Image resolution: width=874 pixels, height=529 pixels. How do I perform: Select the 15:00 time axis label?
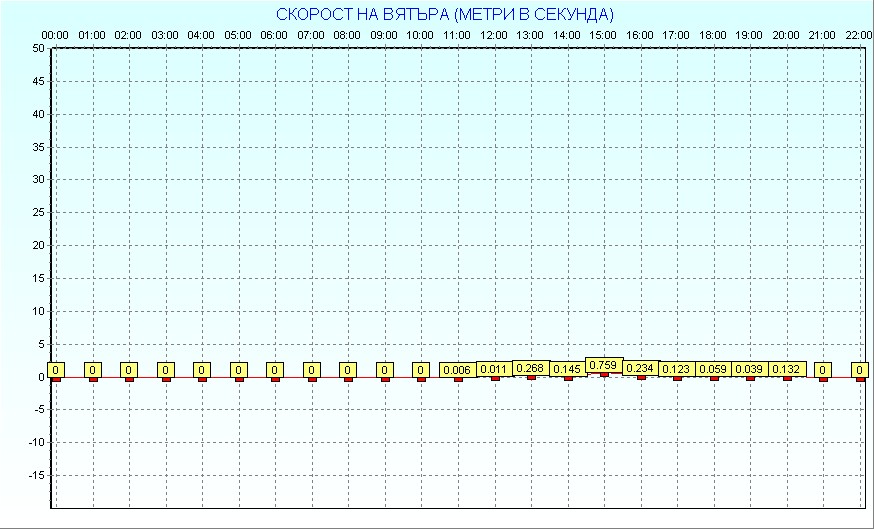point(603,35)
